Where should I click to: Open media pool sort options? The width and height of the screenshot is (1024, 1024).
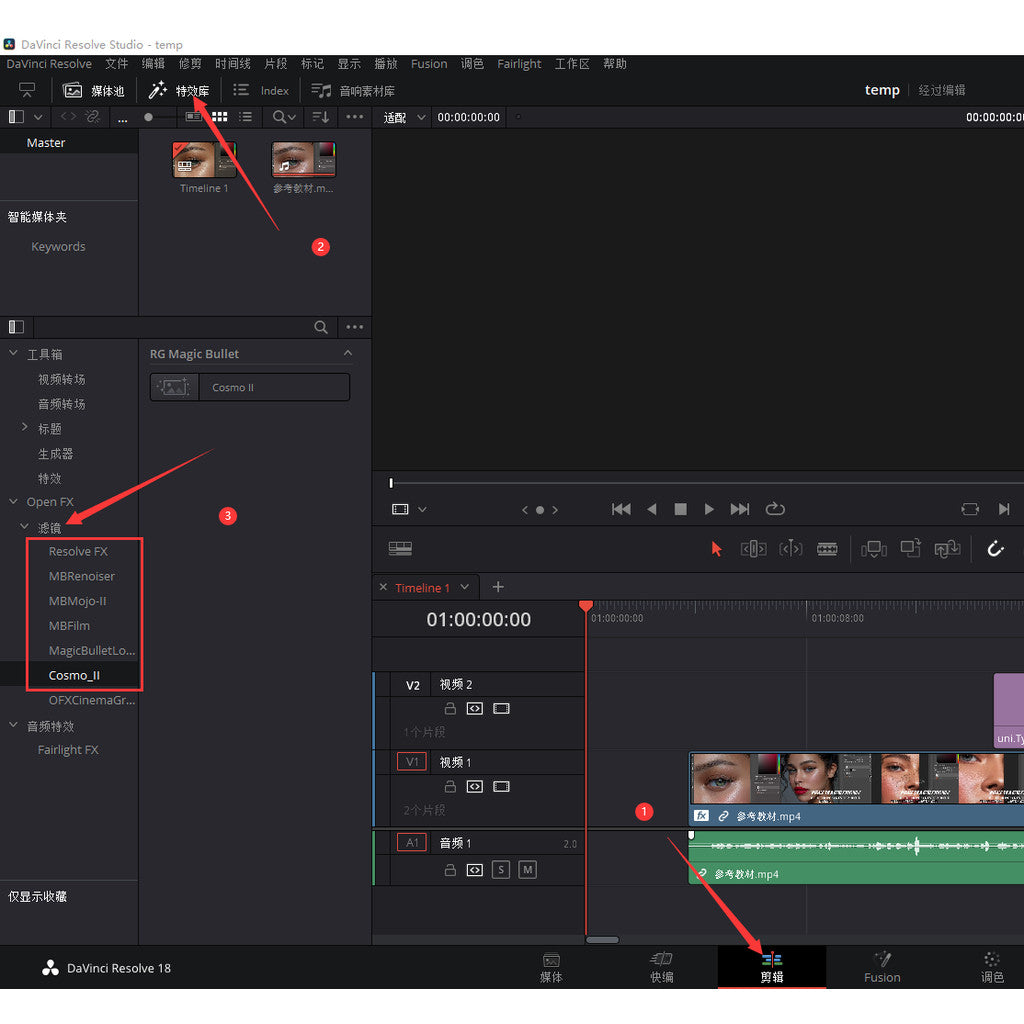321,117
